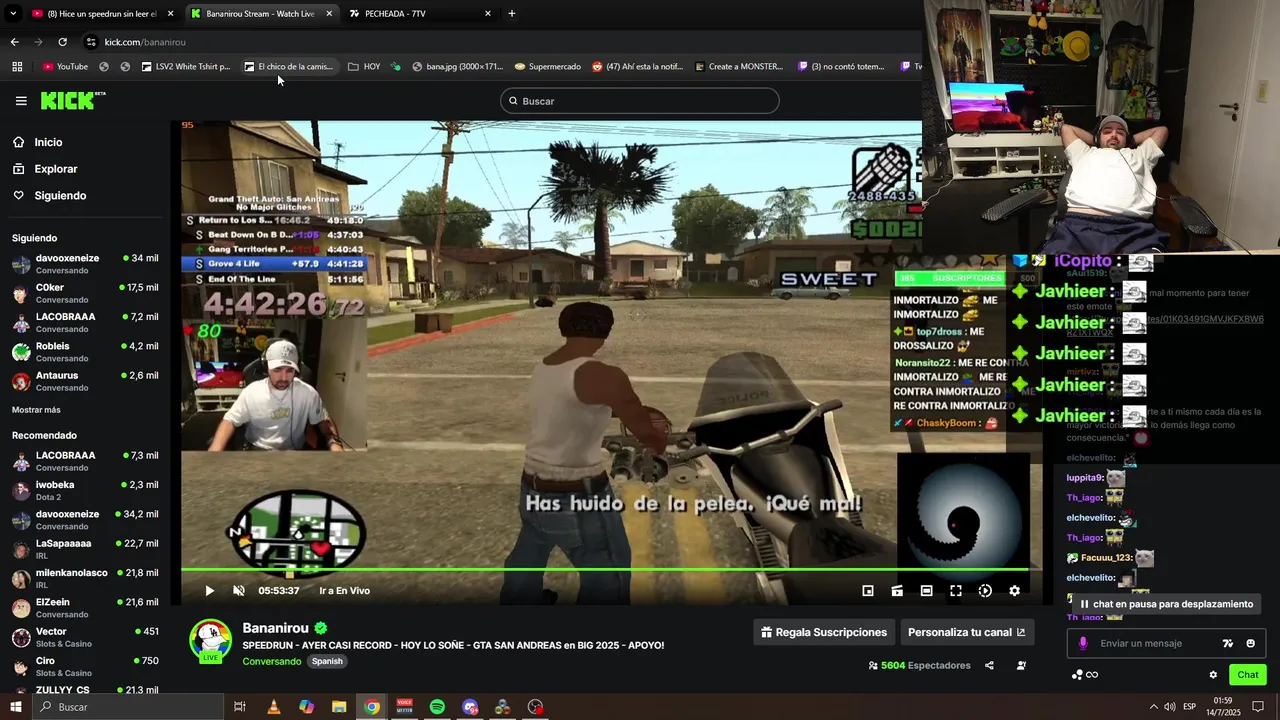Open the Kick hamburger sidebar menu
Viewport: 1280px width, 720px height.
pos(21,101)
